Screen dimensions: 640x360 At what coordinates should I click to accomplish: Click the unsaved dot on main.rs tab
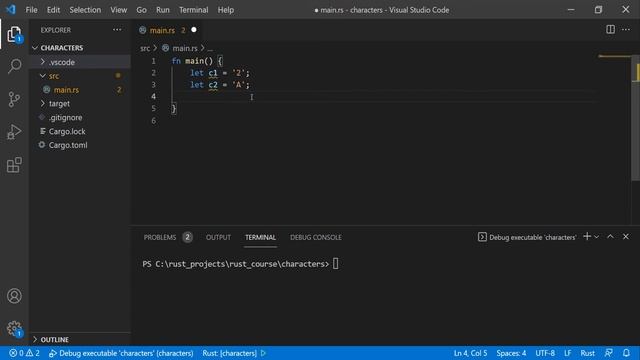(x=194, y=30)
